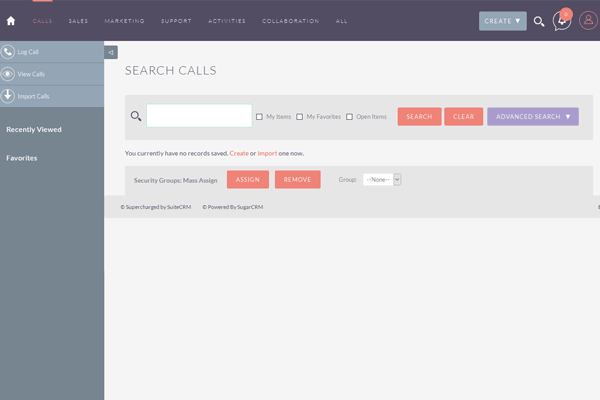Open the notifications bell icon
600x400 pixels.
(x=562, y=21)
